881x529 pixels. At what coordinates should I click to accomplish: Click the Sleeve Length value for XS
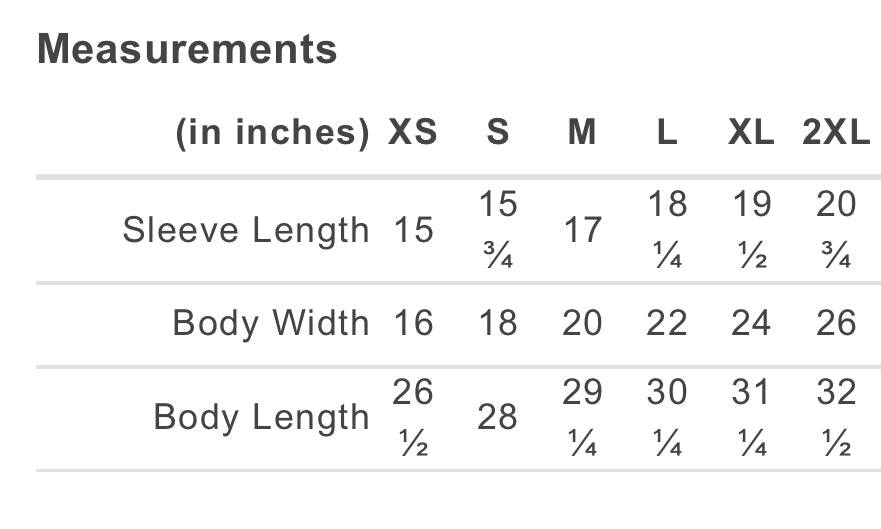[x=413, y=231]
